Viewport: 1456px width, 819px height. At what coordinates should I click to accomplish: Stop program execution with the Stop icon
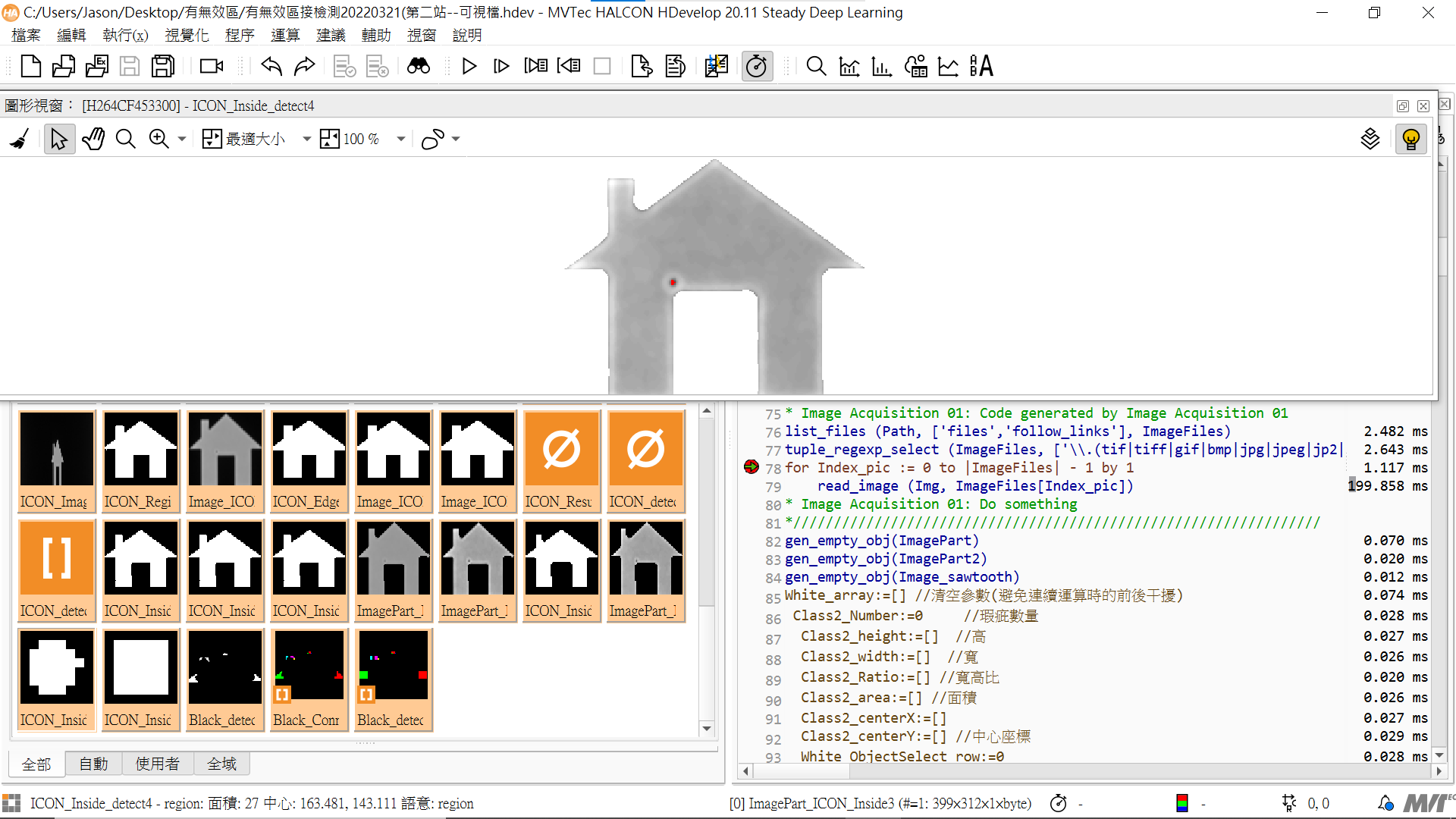[x=603, y=66]
